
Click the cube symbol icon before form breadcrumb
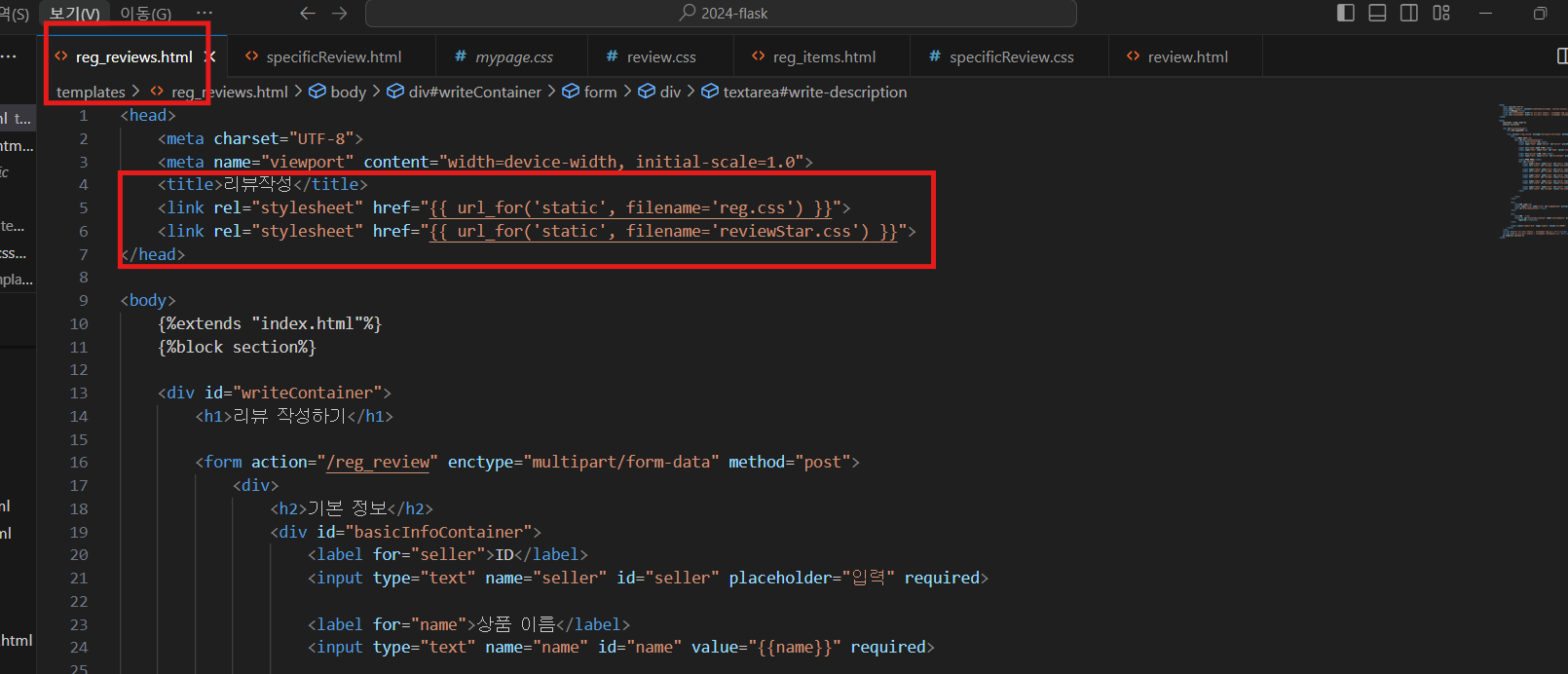[x=570, y=92]
